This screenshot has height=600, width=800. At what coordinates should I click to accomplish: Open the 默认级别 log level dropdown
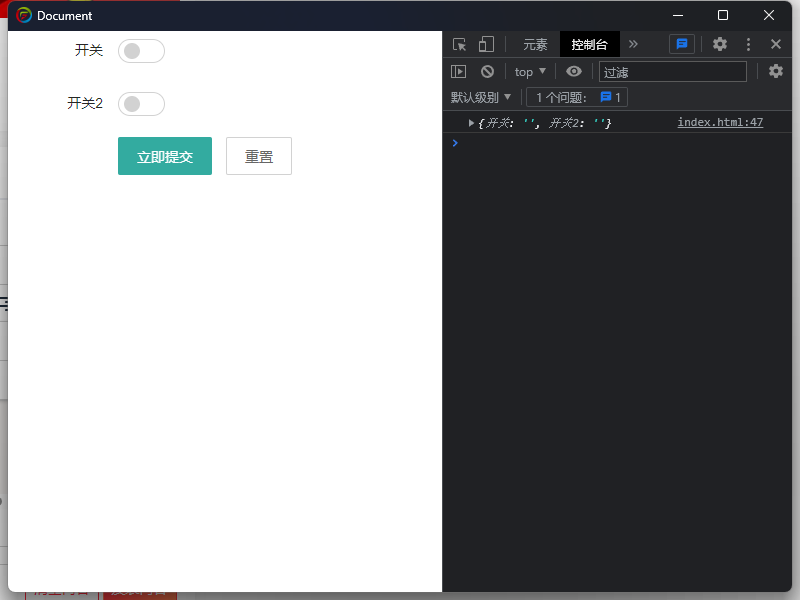pos(480,97)
